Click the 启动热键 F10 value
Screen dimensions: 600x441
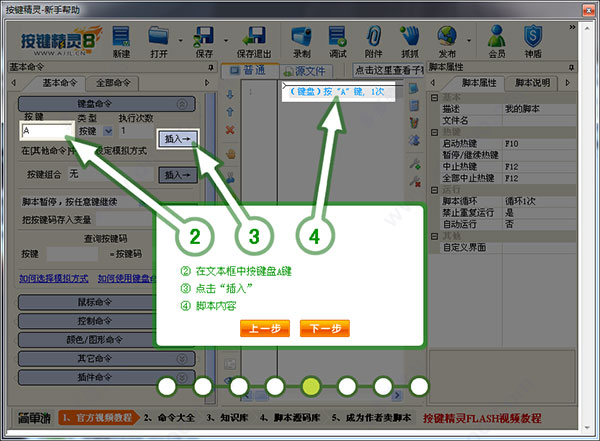coord(540,144)
